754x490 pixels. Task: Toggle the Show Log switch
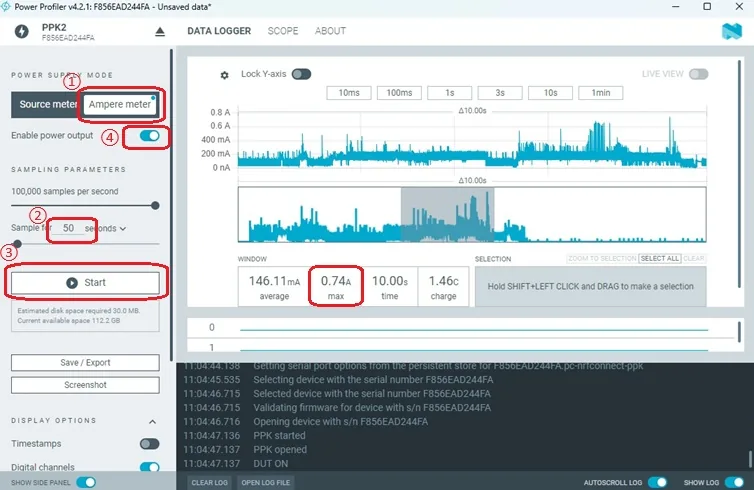734,482
